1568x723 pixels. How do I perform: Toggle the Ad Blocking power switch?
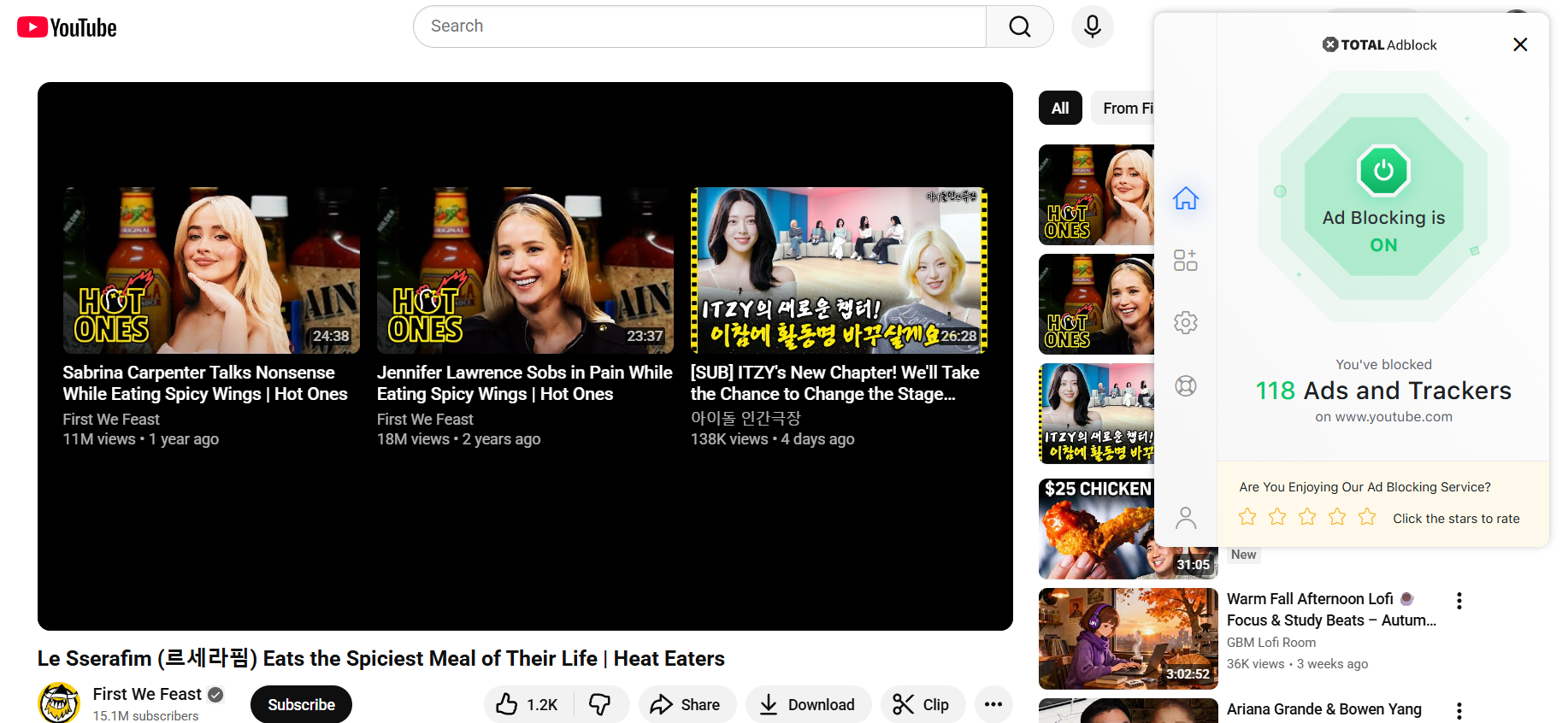point(1383,171)
